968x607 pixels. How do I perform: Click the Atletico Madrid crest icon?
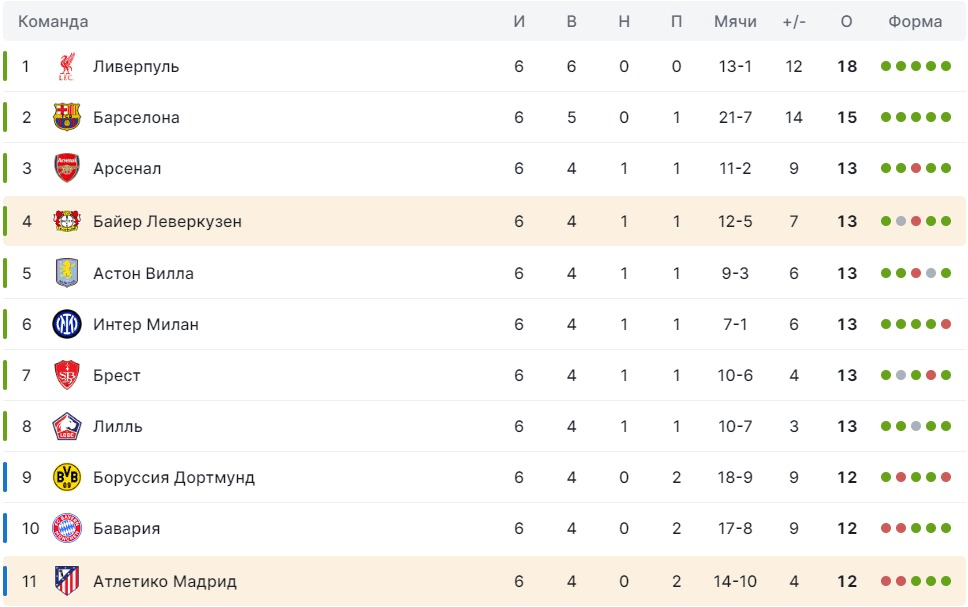click(x=67, y=581)
